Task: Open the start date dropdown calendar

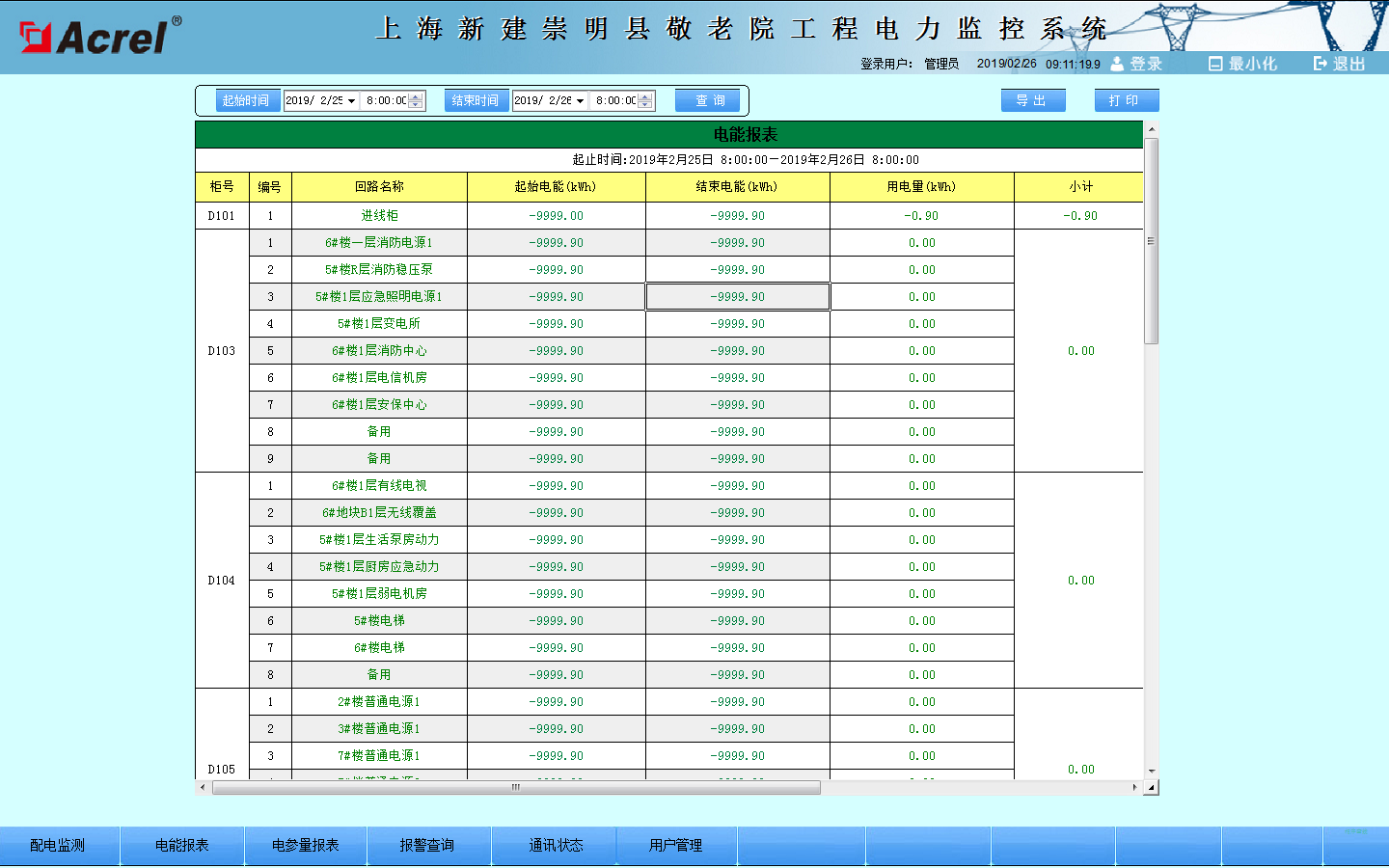Action: point(351,101)
